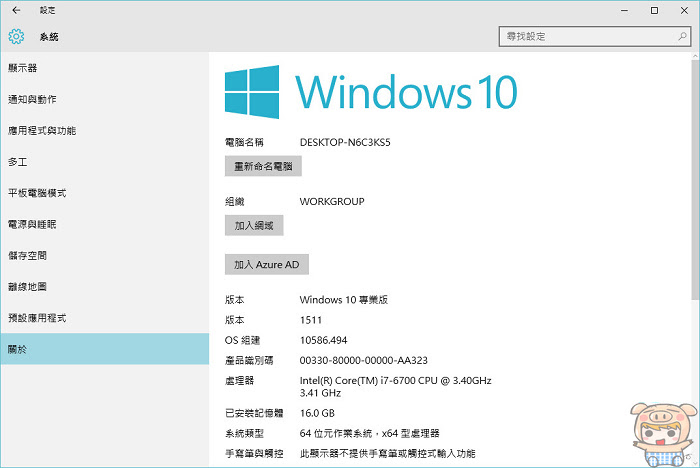This screenshot has width=700, height=468.
Task: Close the Settings window
Action: [684, 10]
